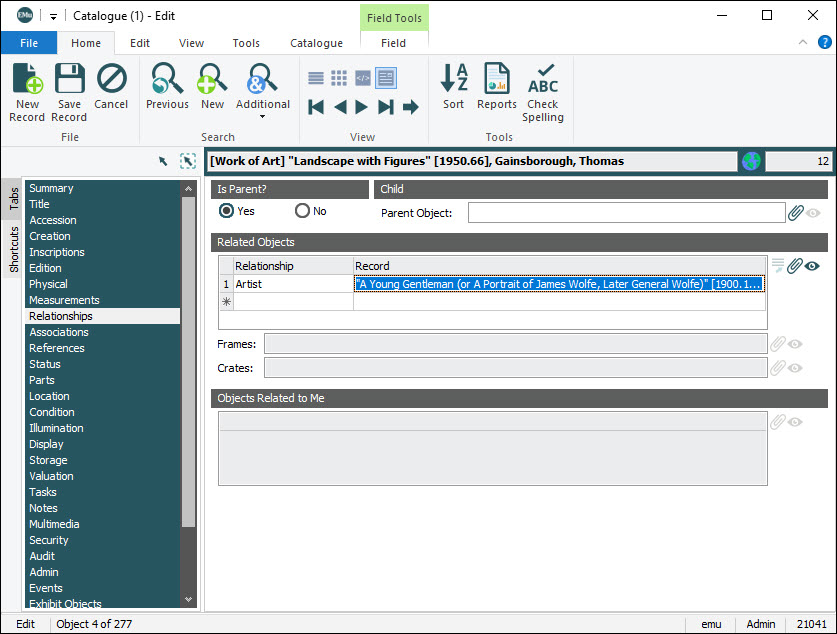Expand the Additional search dropdown
Viewport: 837px width, 634px height.
262,117
